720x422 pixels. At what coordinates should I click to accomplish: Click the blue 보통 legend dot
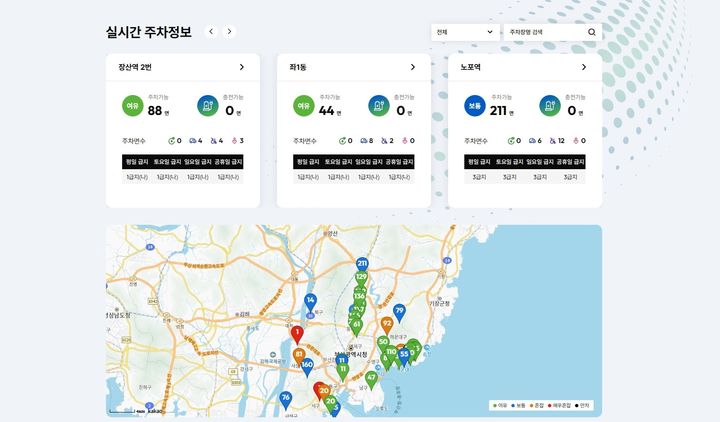click(x=512, y=405)
